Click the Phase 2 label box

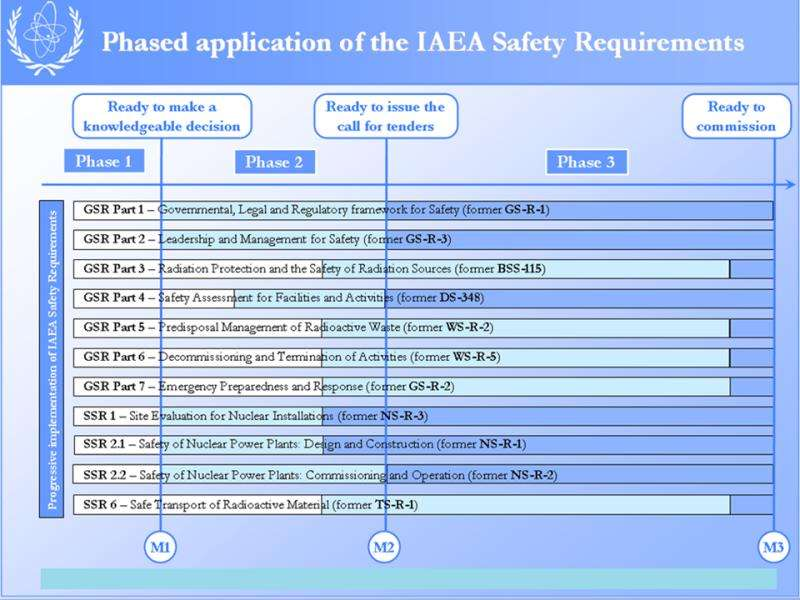pos(274,163)
